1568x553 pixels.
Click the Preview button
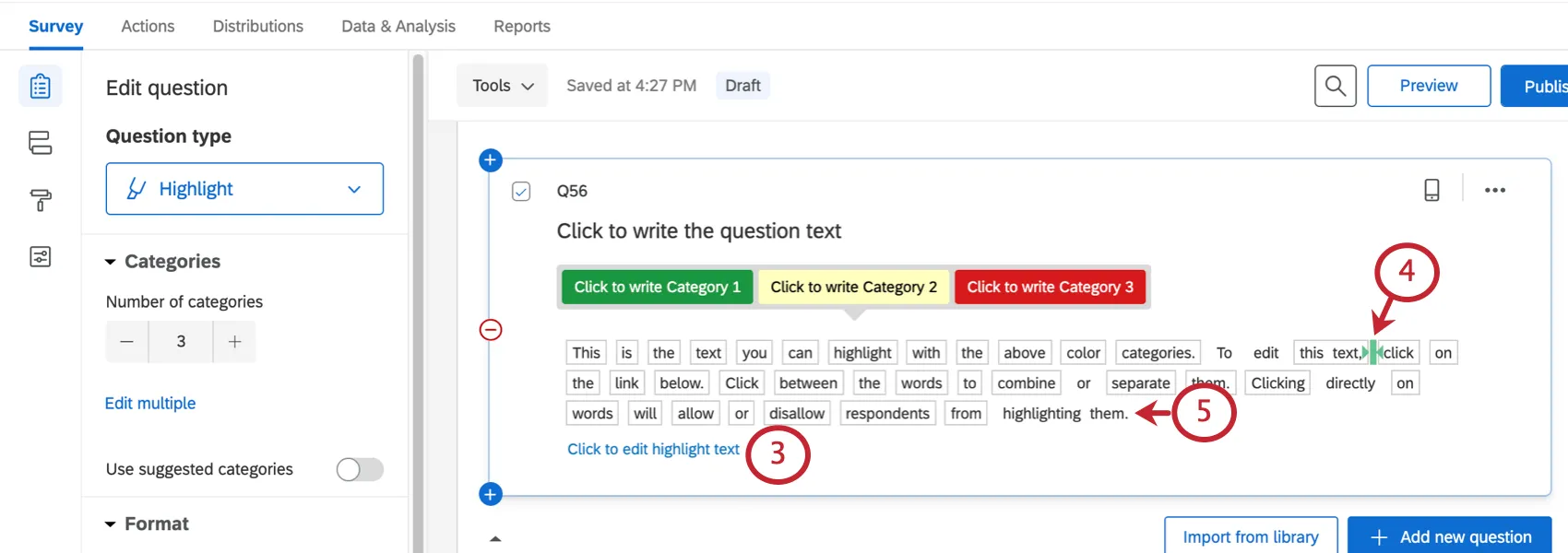click(1428, 86)
